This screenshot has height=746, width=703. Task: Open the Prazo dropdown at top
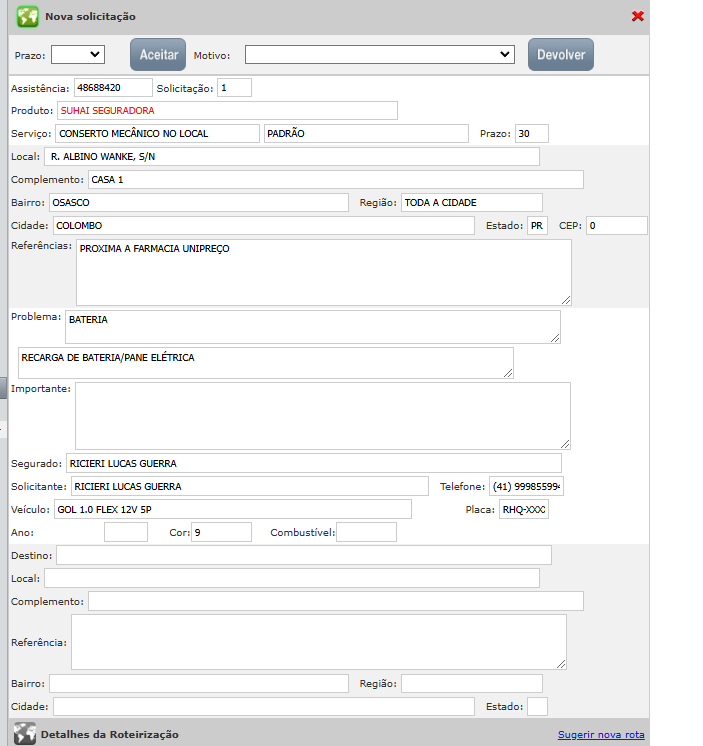(78, 55)
